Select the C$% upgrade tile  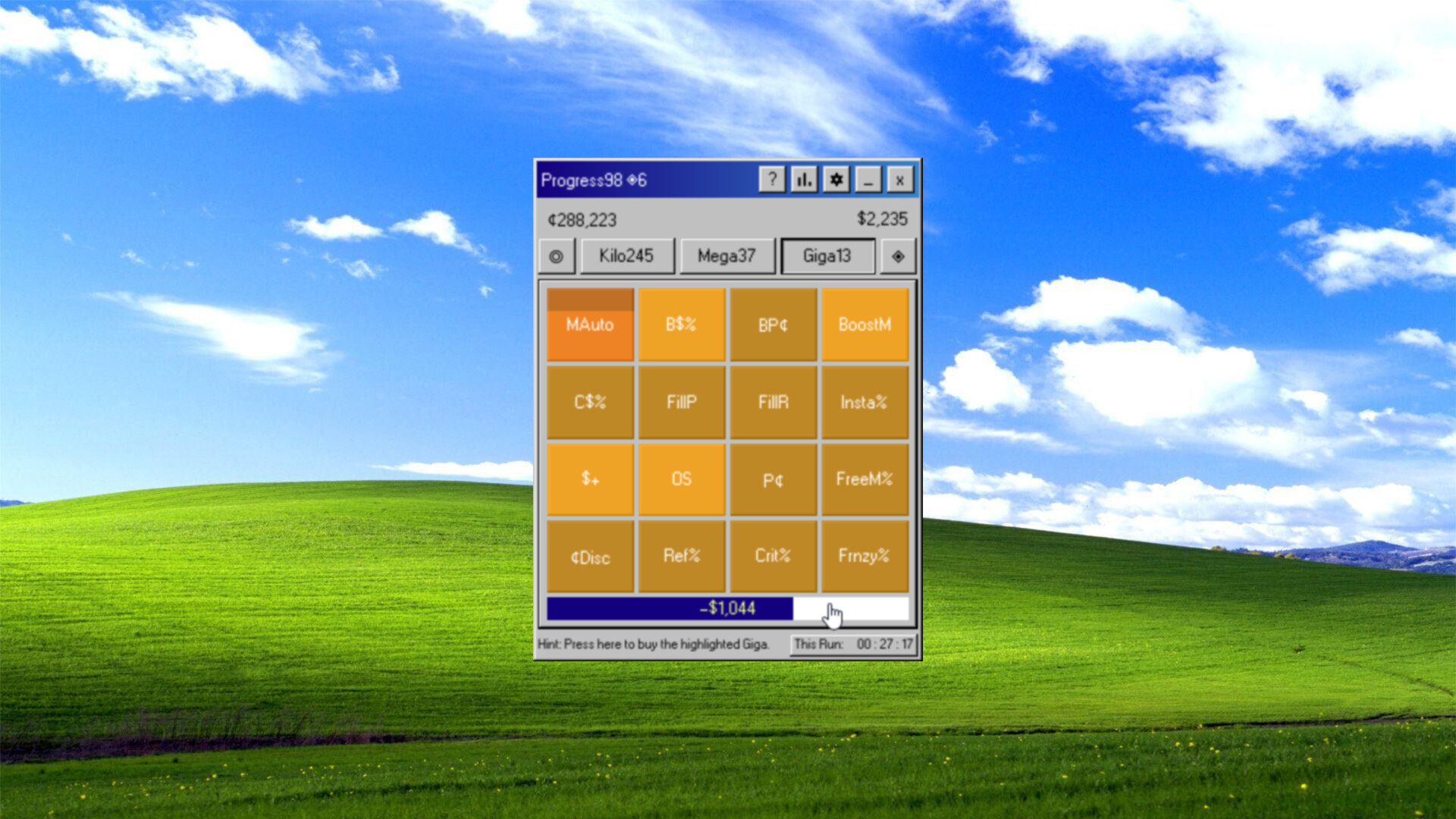(590, 402)
